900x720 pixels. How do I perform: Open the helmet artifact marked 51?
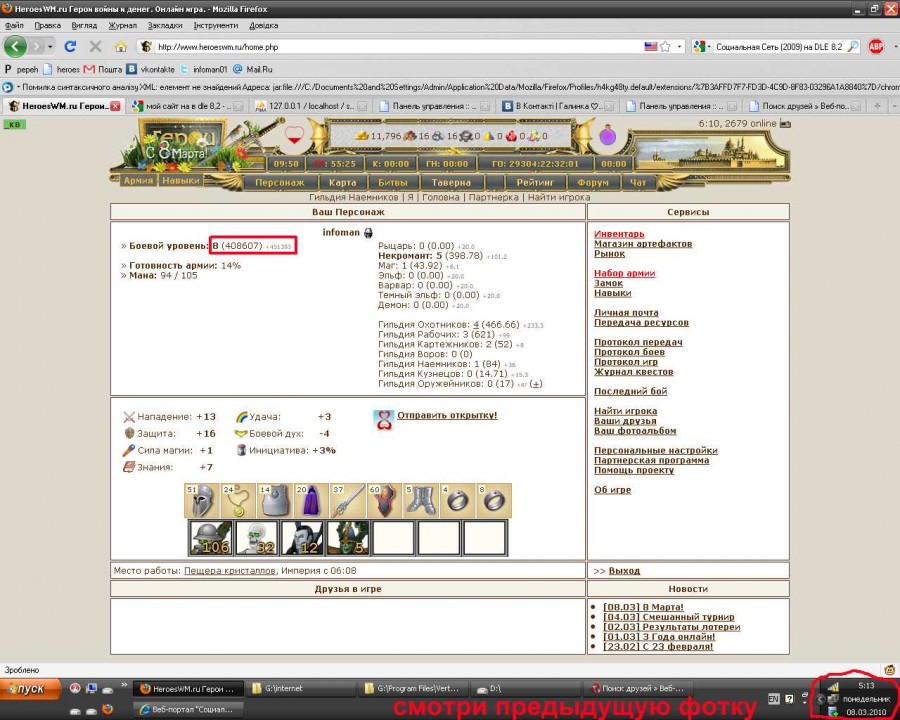[x=202, y=501]
